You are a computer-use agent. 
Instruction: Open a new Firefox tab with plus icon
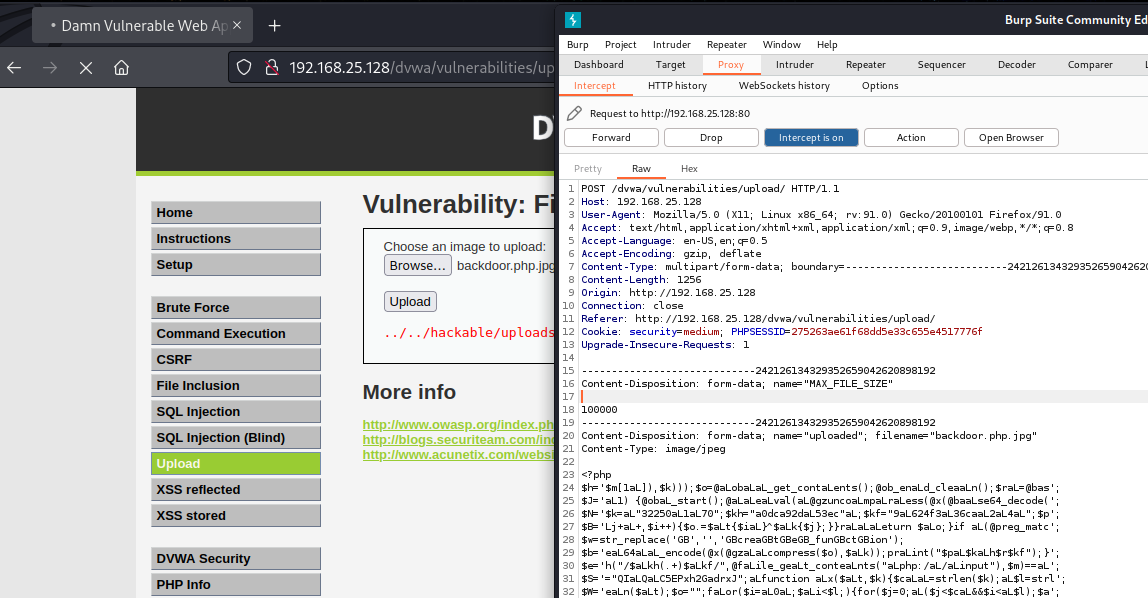(x=275, y=26)
